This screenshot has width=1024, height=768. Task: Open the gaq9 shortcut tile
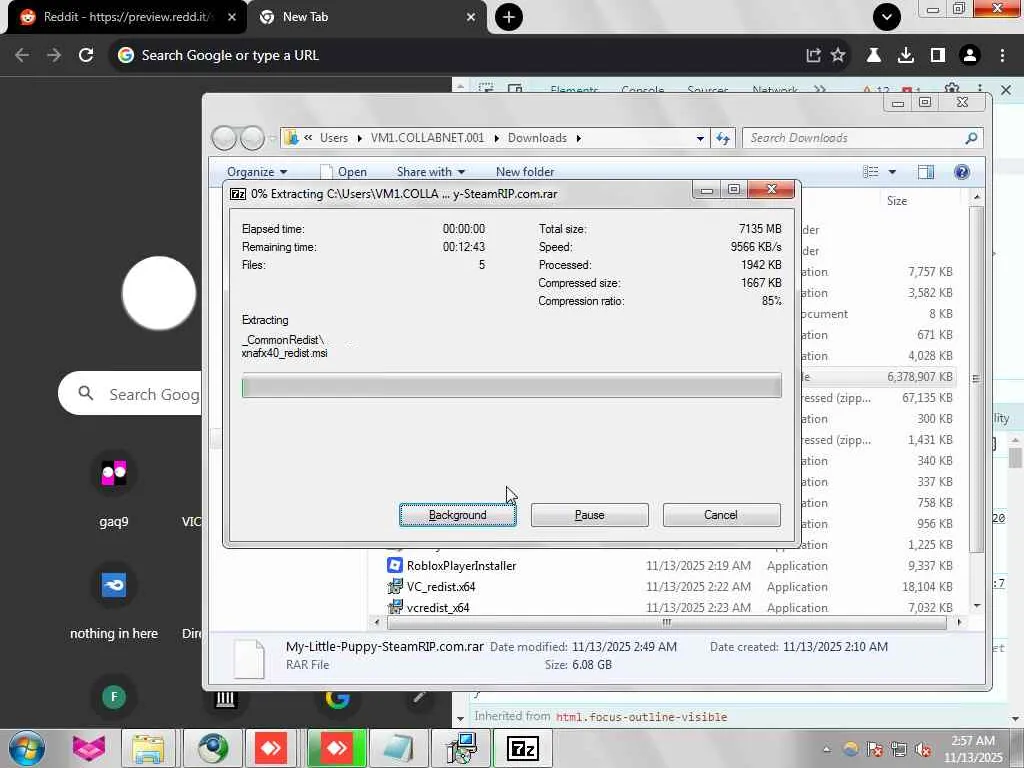114,490
